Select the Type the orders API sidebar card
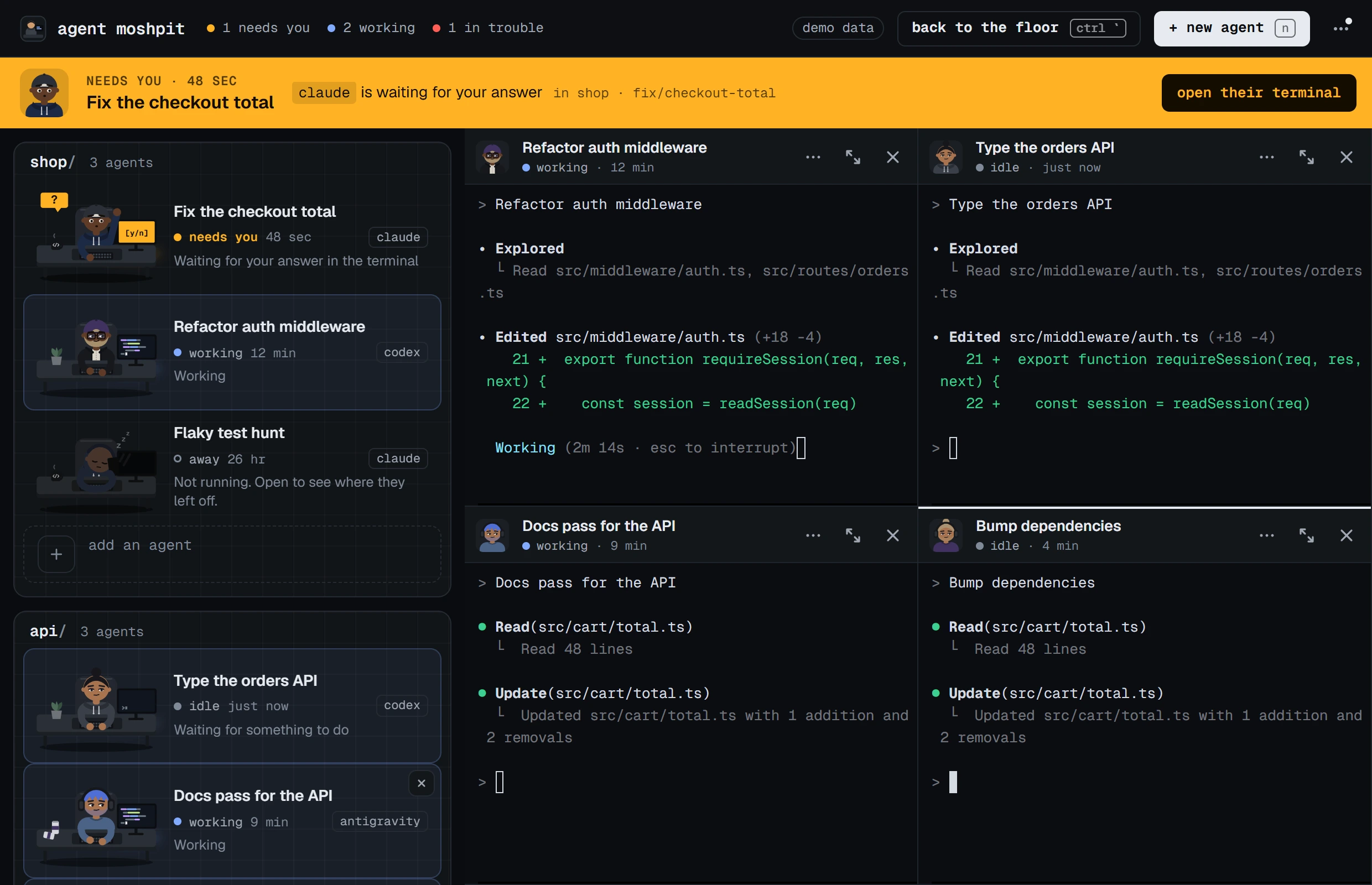Image resolution: width=1372 pixels, height=885 pixels. [232, 706]
